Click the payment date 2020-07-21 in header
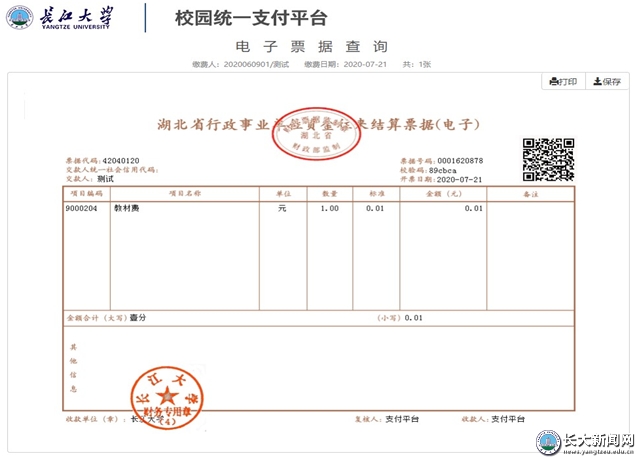This screenshot has width=637, height=457. tap(365, 64)
